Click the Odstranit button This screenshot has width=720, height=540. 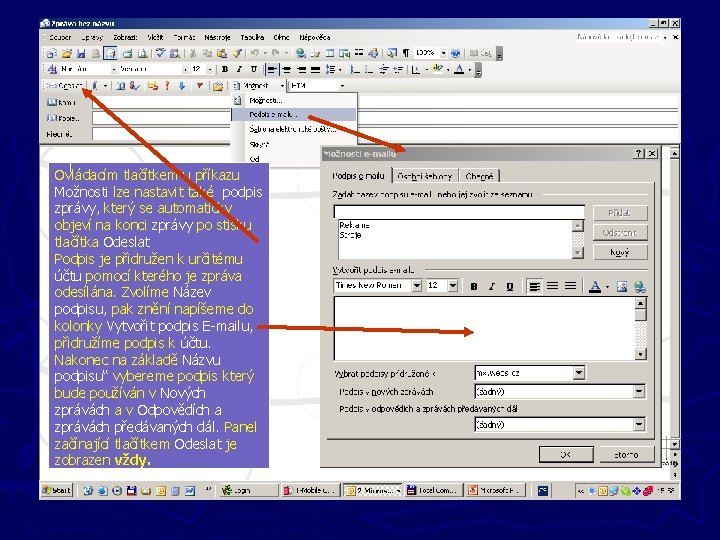point(620,233)
